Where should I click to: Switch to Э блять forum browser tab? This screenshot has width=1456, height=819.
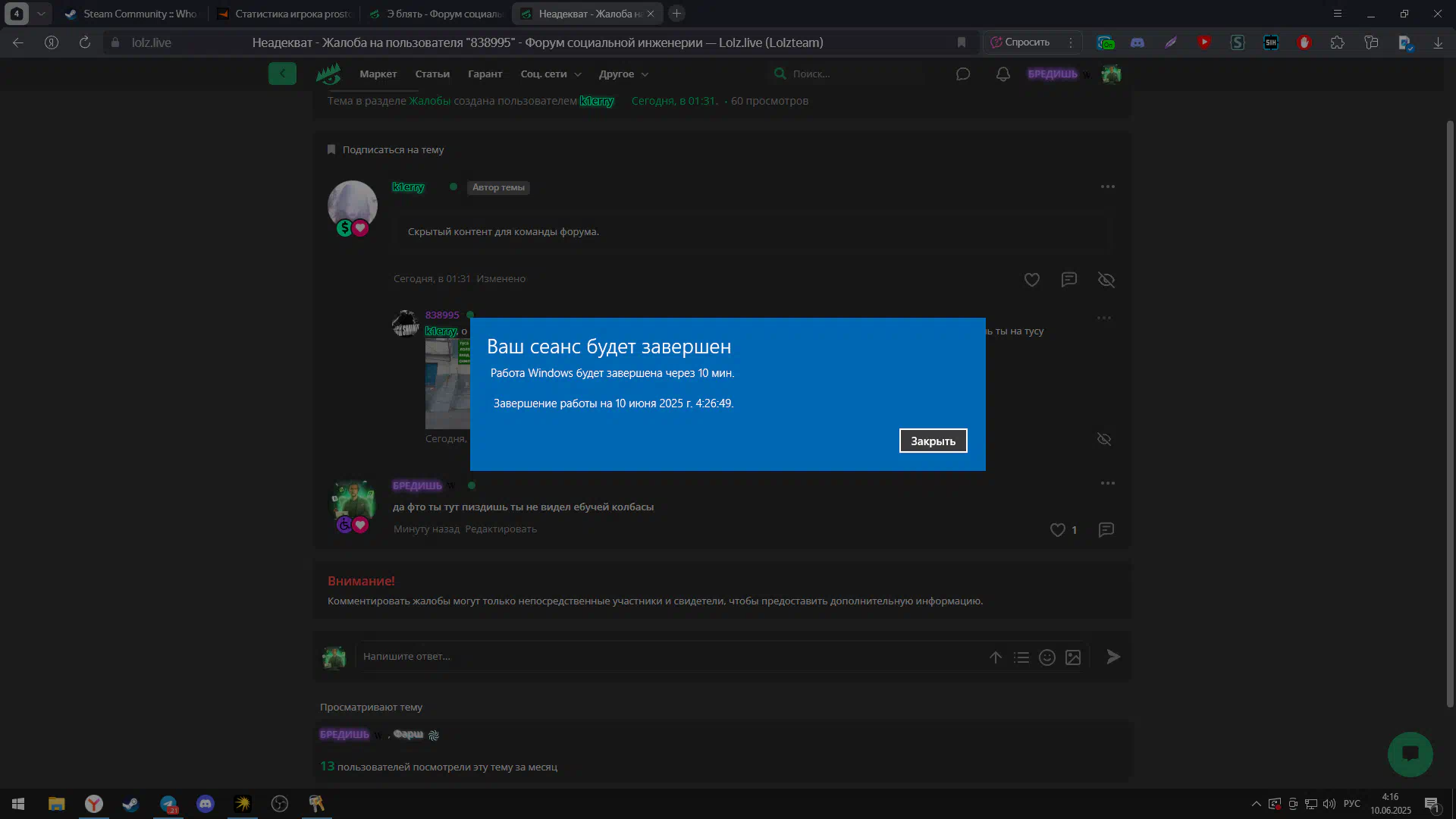[435, 14]
